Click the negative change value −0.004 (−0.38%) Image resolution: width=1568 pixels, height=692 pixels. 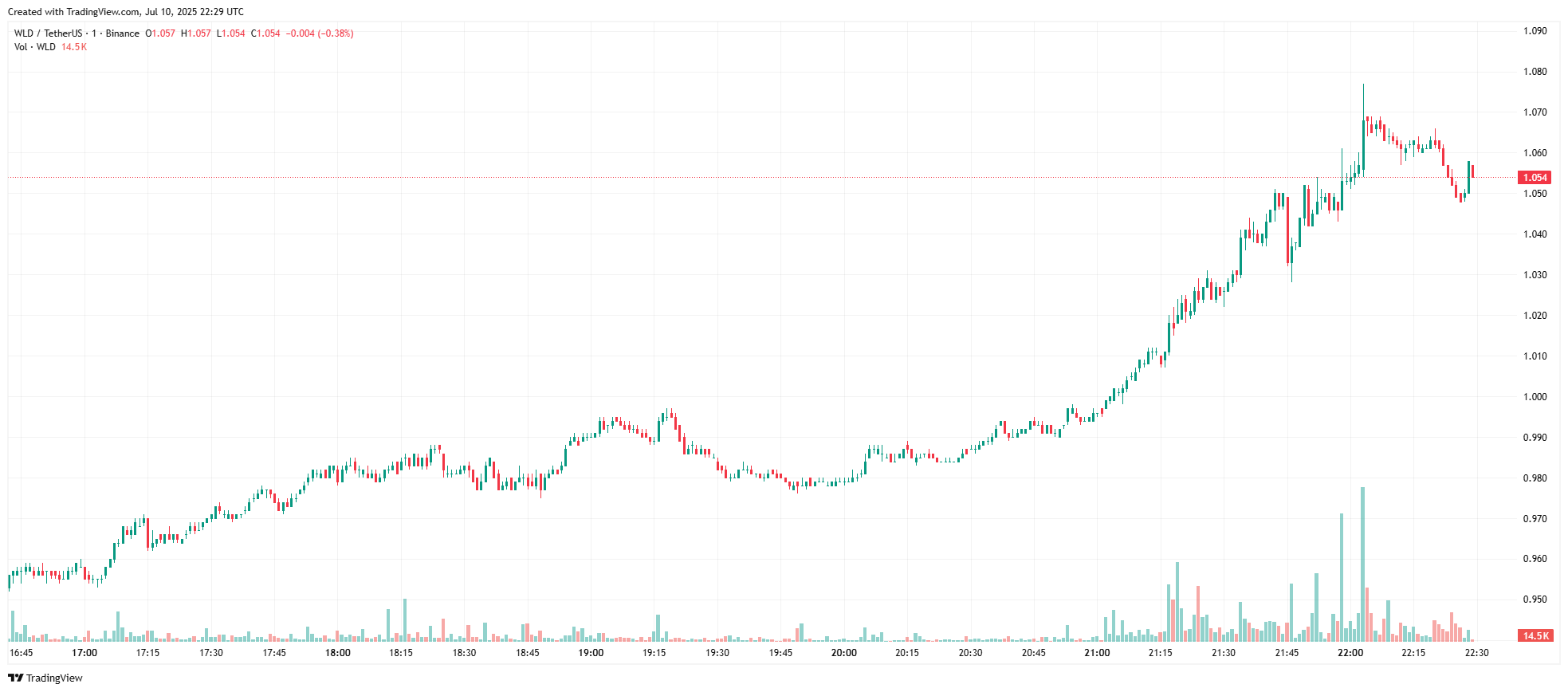[x=320, y=33]
